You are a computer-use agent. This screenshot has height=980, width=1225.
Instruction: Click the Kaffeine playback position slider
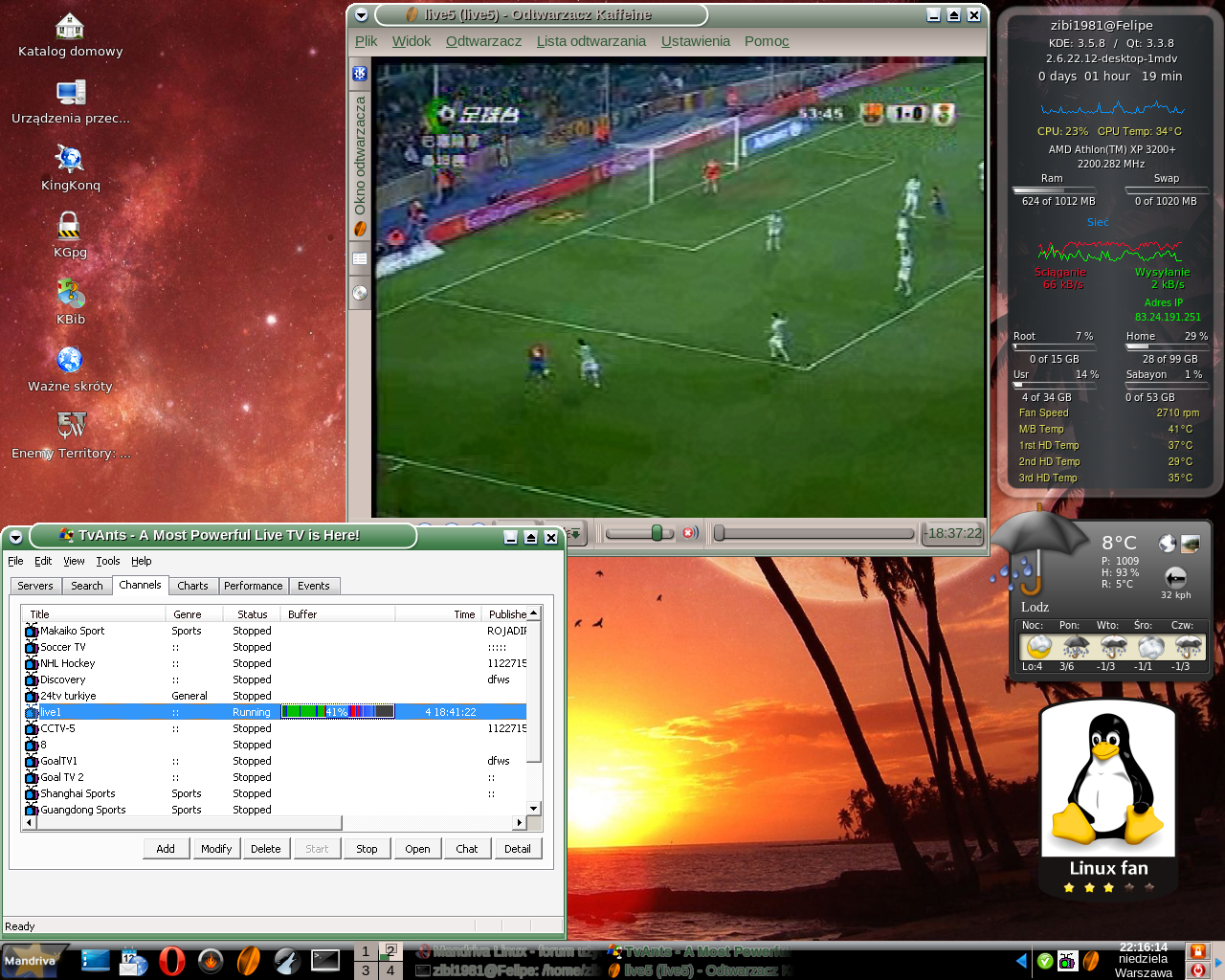pyautogui.click(x=814, y=533)
